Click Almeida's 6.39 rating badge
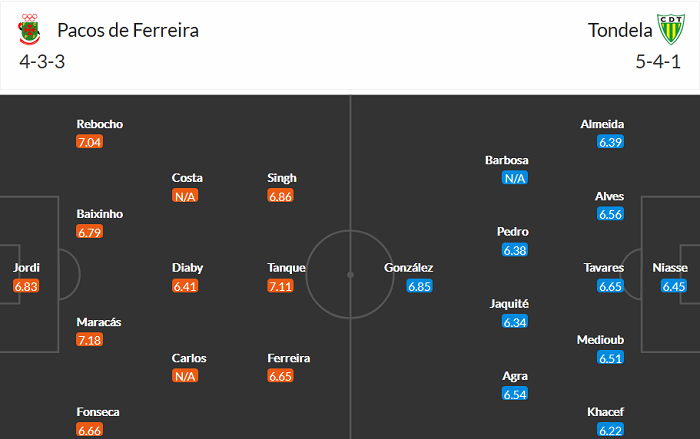 [610, 142]
